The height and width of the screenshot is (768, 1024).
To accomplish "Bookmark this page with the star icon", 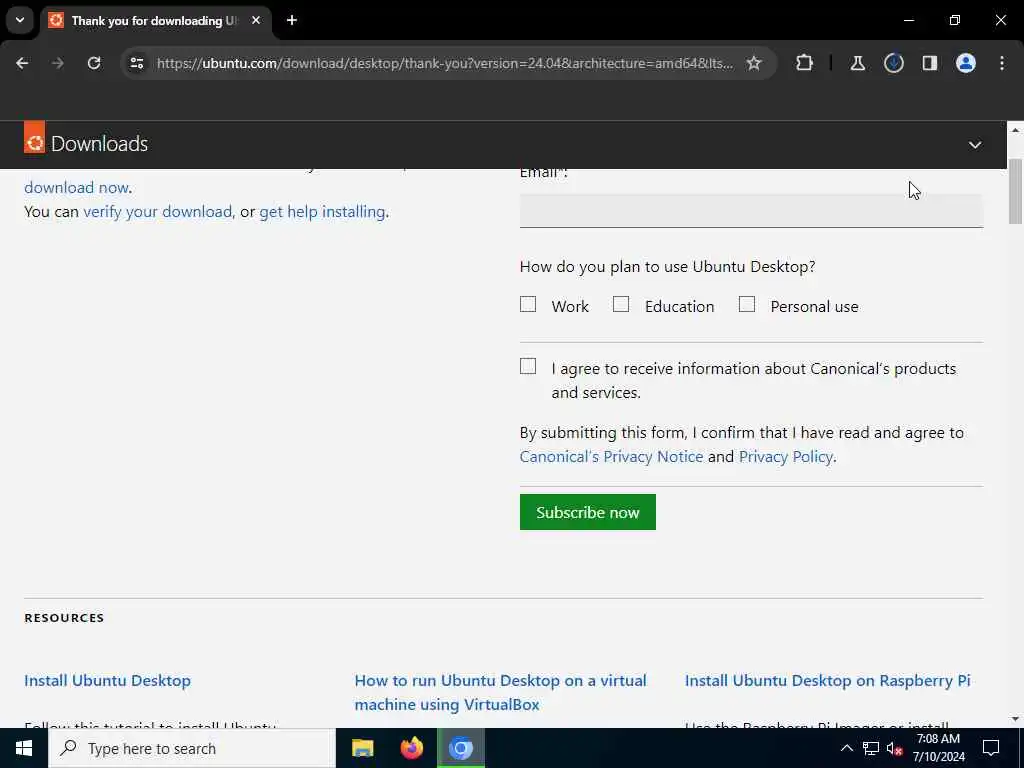I will coord(754,63).
